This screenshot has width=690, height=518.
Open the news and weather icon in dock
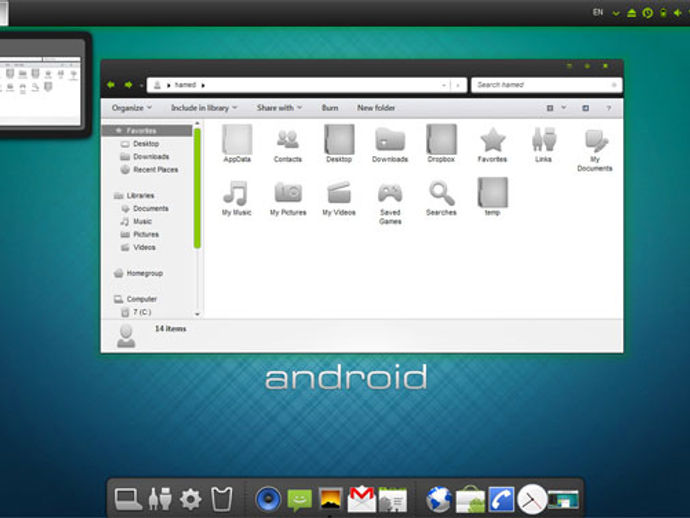393,500
